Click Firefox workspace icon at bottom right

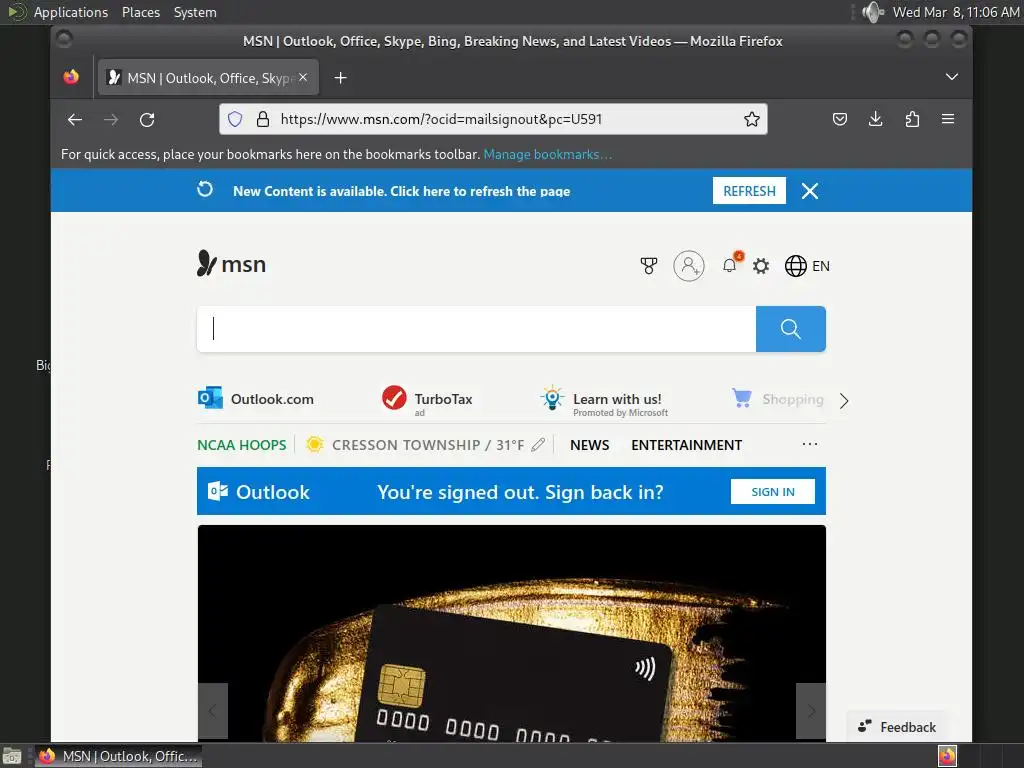pyautogui.click(x=948, y=756)
